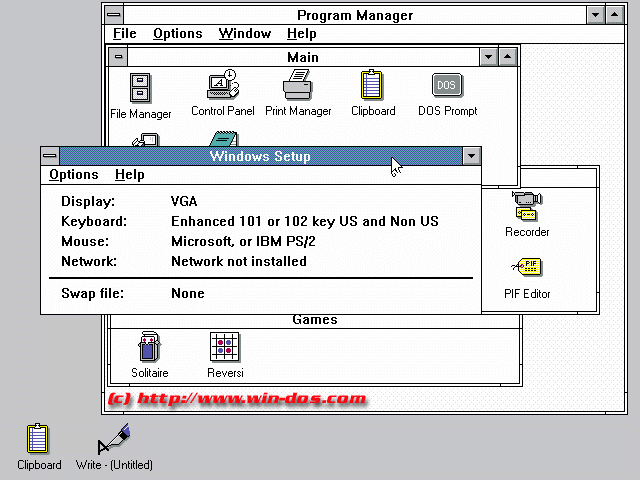This screenshot has width=640, height=480.
Task: Launch the Control Panel icon
Action: click(x=222, y=87)
